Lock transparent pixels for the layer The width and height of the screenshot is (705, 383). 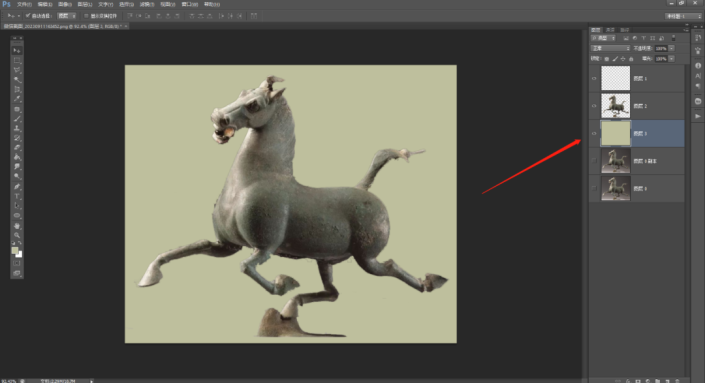coord(607,59)
